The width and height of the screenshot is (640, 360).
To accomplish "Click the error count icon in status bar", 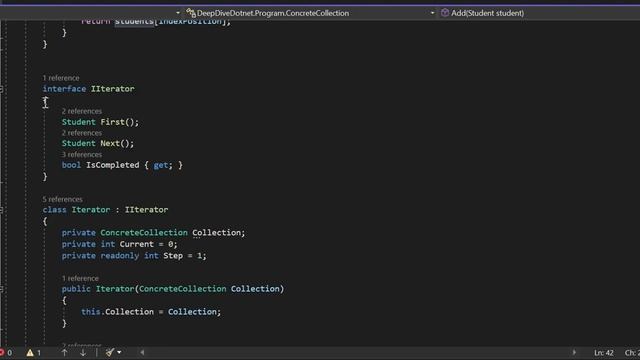I will pos(2,353).
